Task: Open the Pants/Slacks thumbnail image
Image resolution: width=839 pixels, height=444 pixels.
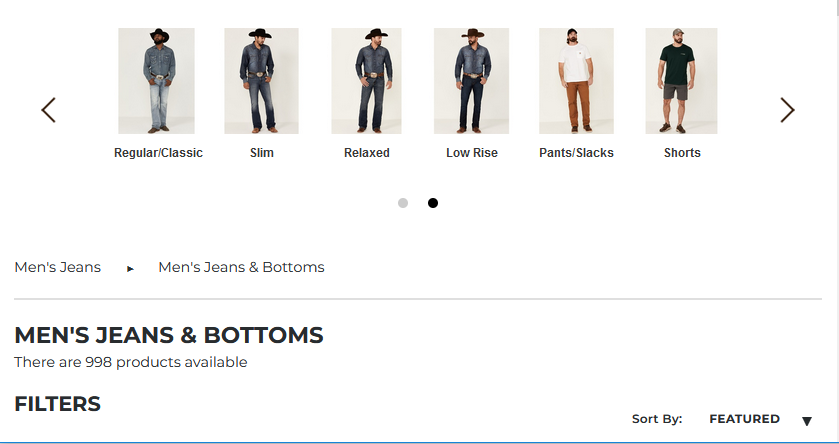Action: pos(576,81)
